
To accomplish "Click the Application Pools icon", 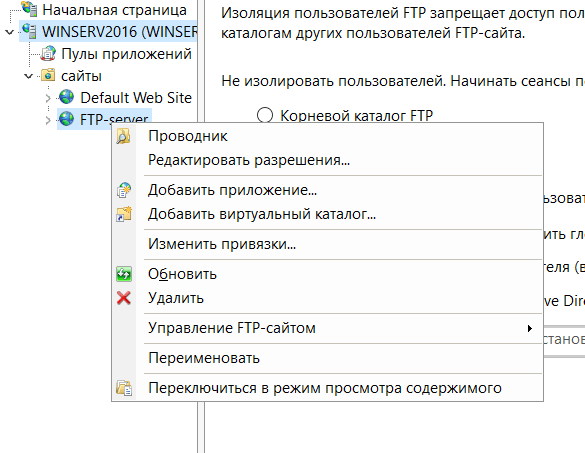I will (48, 54).
